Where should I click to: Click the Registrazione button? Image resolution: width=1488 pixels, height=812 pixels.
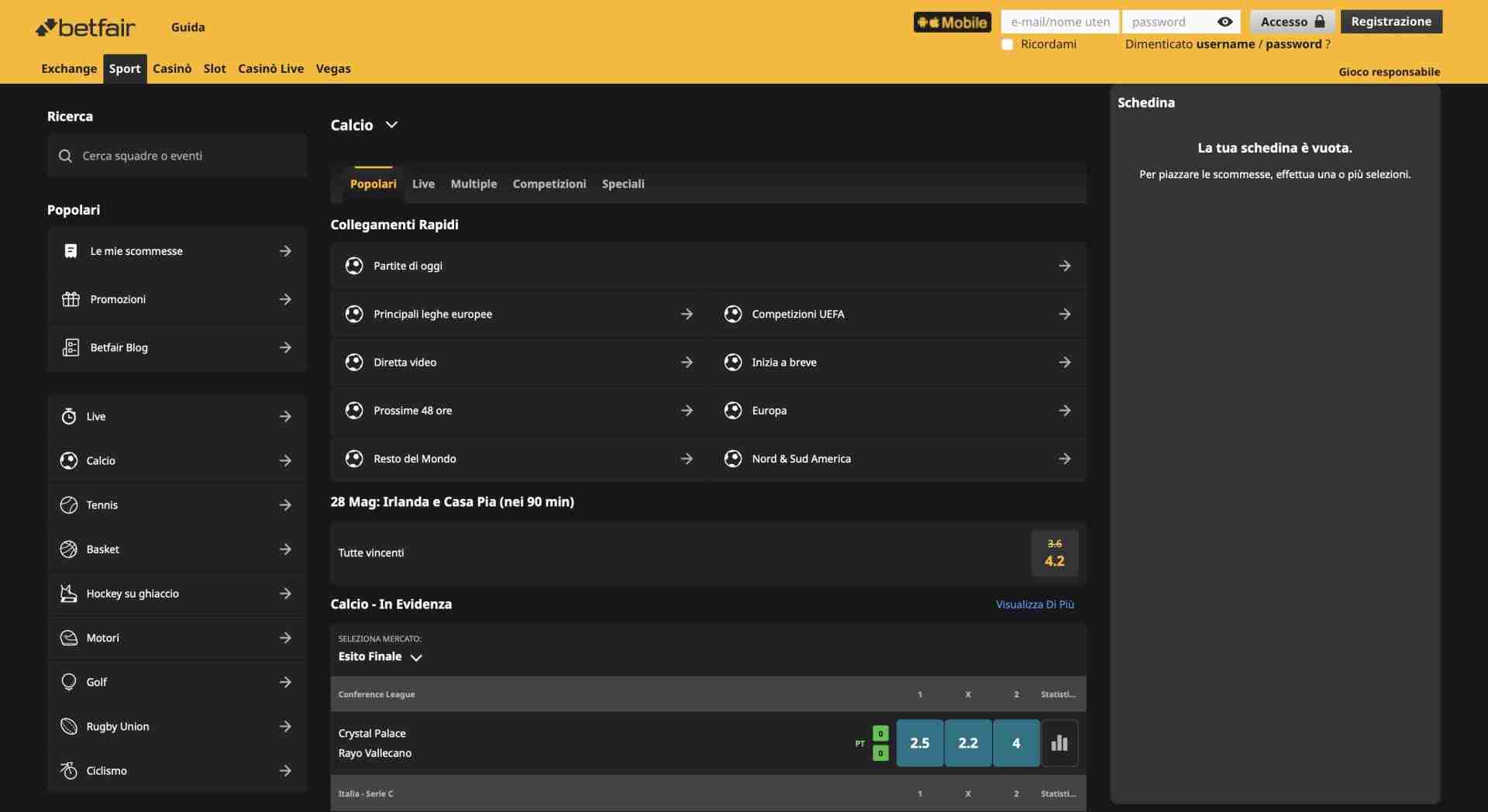(x=1391, y=22)
